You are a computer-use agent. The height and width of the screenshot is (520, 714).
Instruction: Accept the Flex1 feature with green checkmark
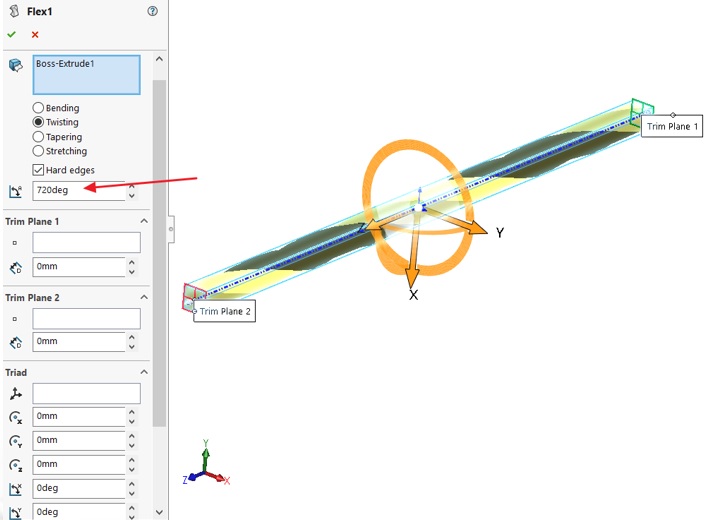11,35
